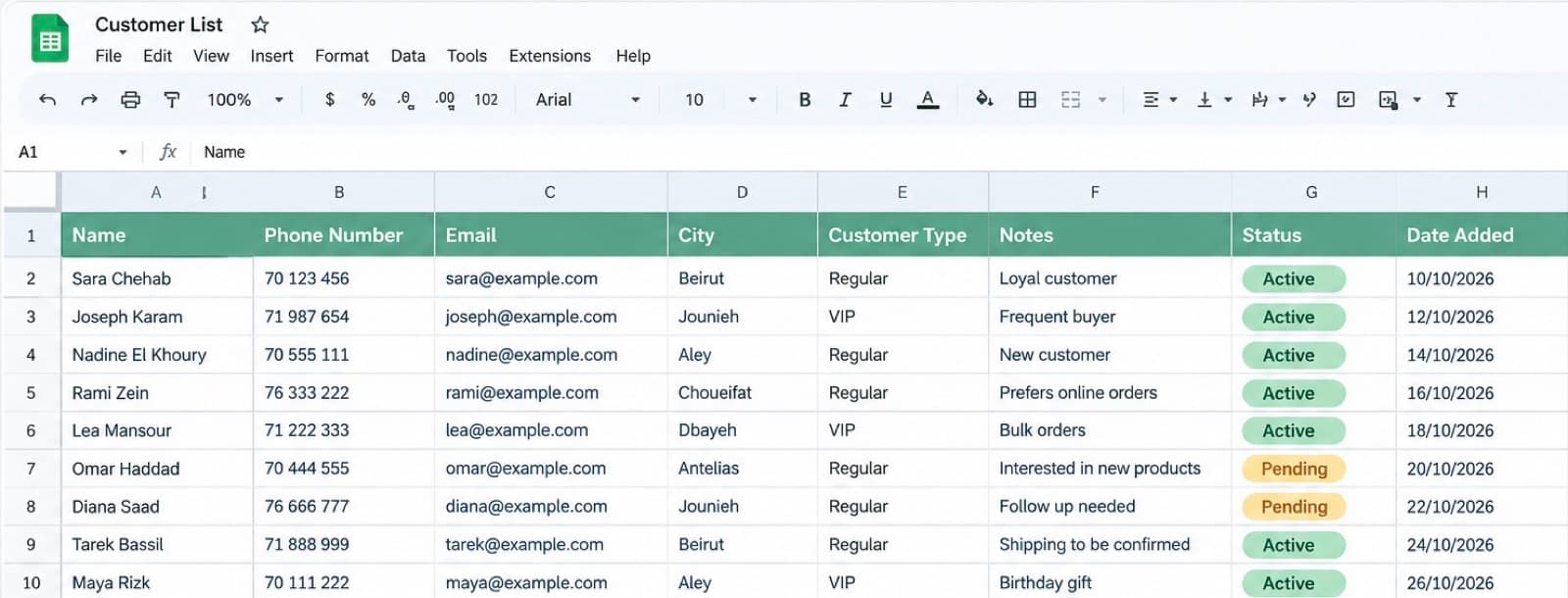Click the Print icon
The width and height of the screenshot is (1568, 598).
(130, 99)
